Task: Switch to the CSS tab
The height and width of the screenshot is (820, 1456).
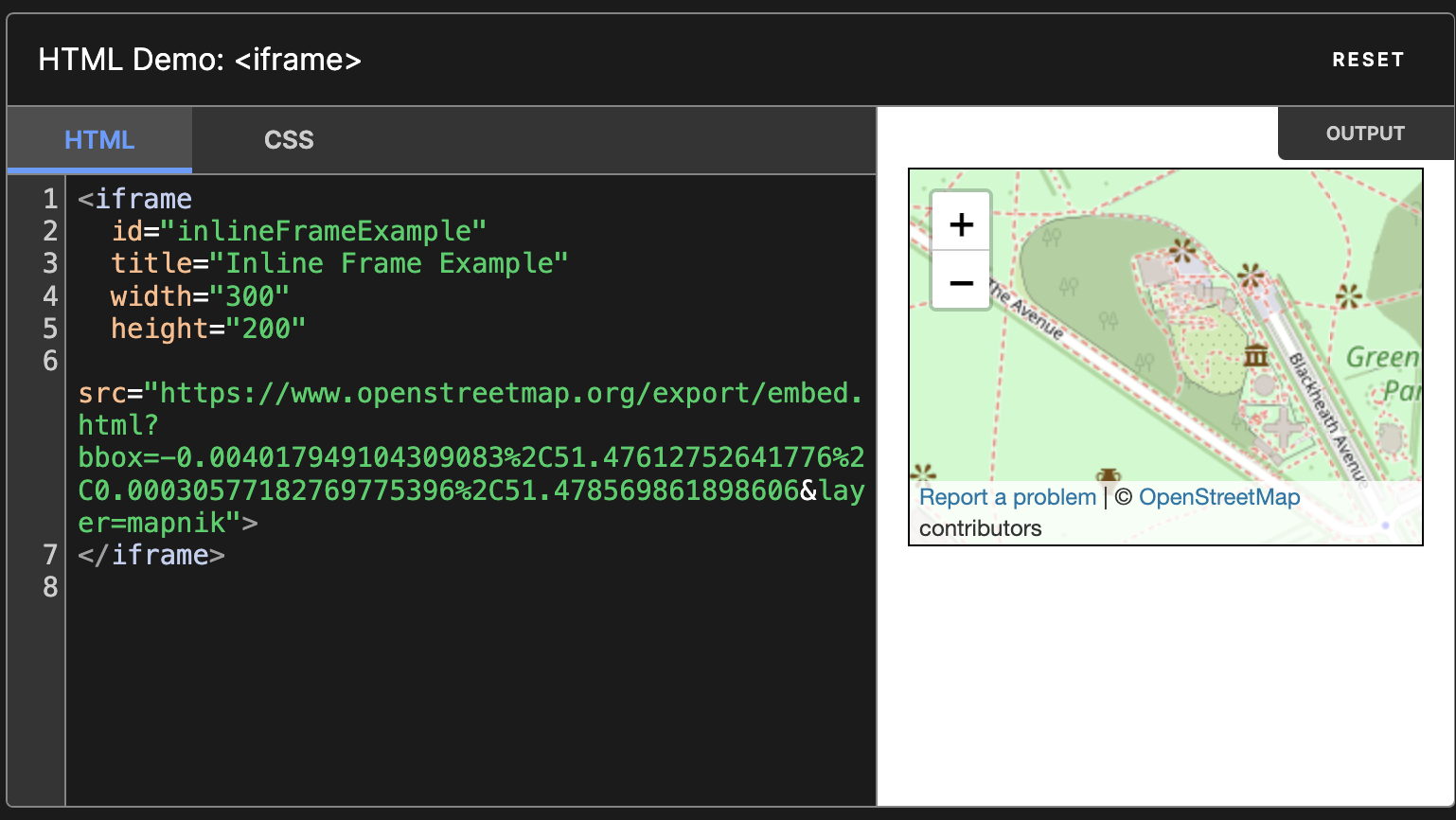Action: [289, 139]
